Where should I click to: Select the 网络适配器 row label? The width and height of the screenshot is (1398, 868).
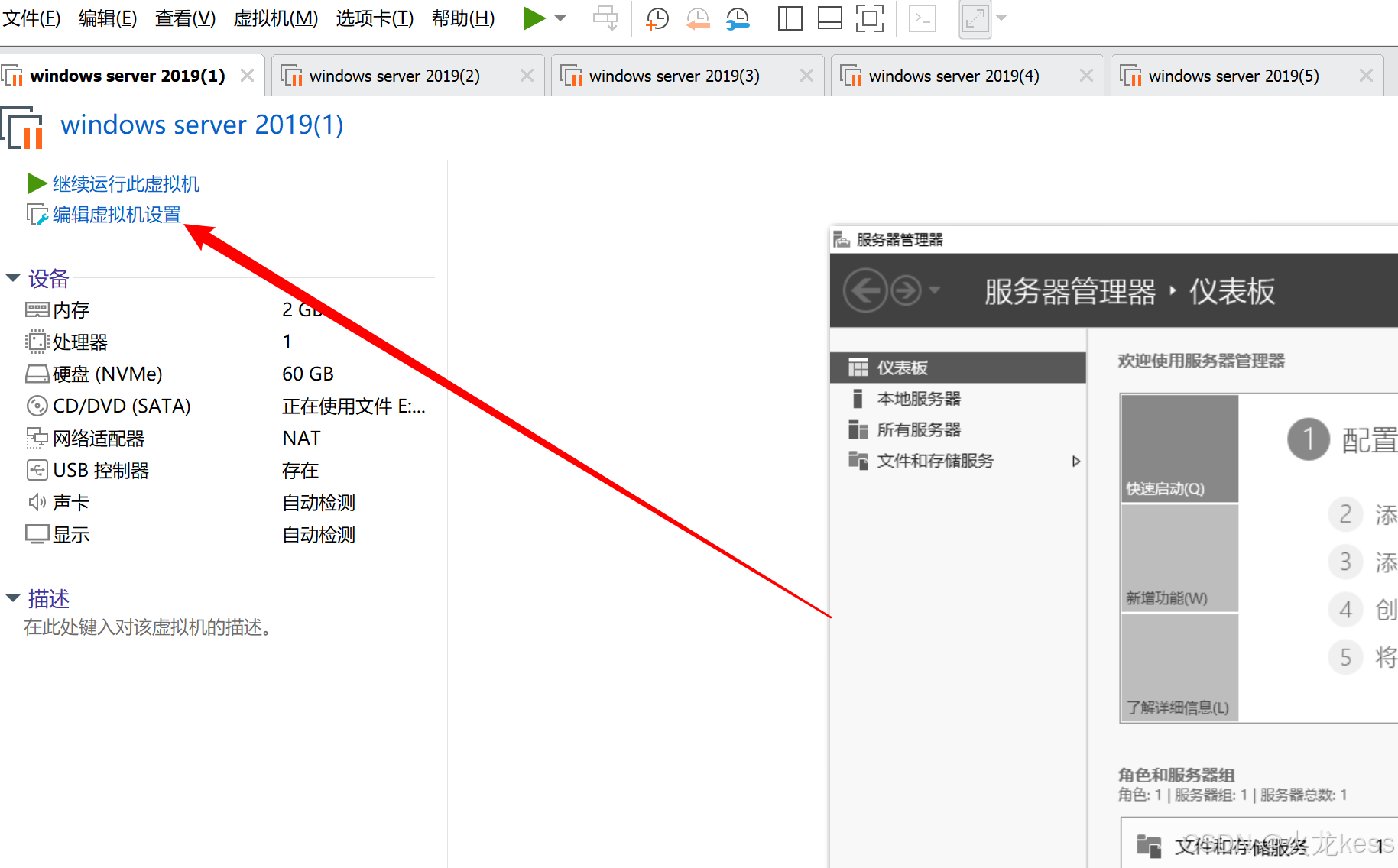[x=99, y=438]
